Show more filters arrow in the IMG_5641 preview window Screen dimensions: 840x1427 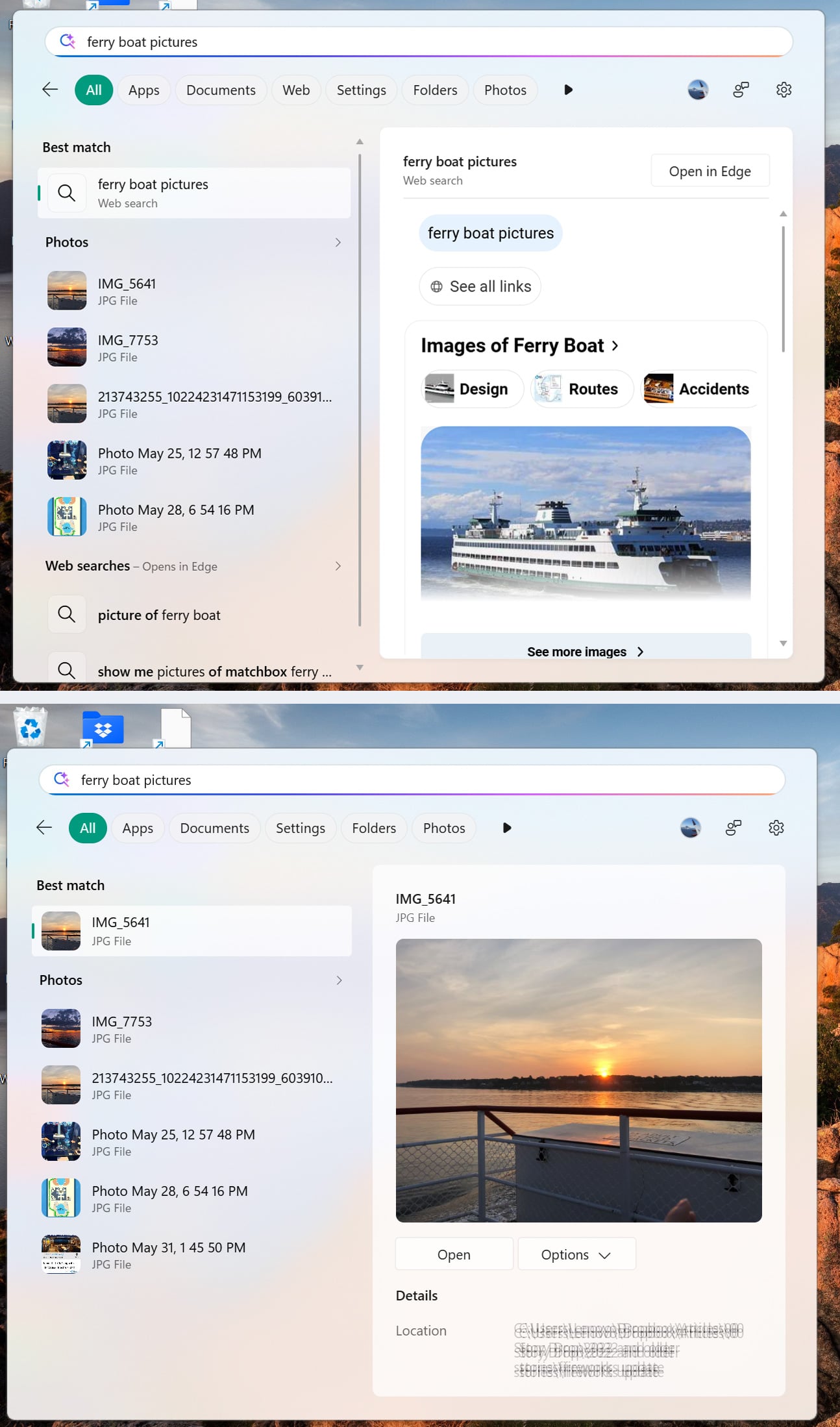coord(507,828)
